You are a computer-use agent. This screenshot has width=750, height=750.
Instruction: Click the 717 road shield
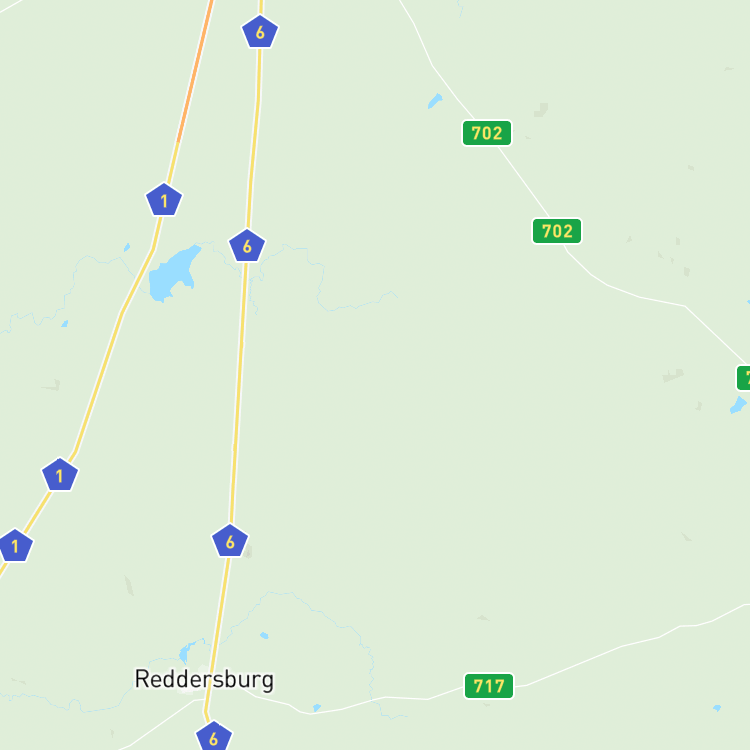(489, 686)
